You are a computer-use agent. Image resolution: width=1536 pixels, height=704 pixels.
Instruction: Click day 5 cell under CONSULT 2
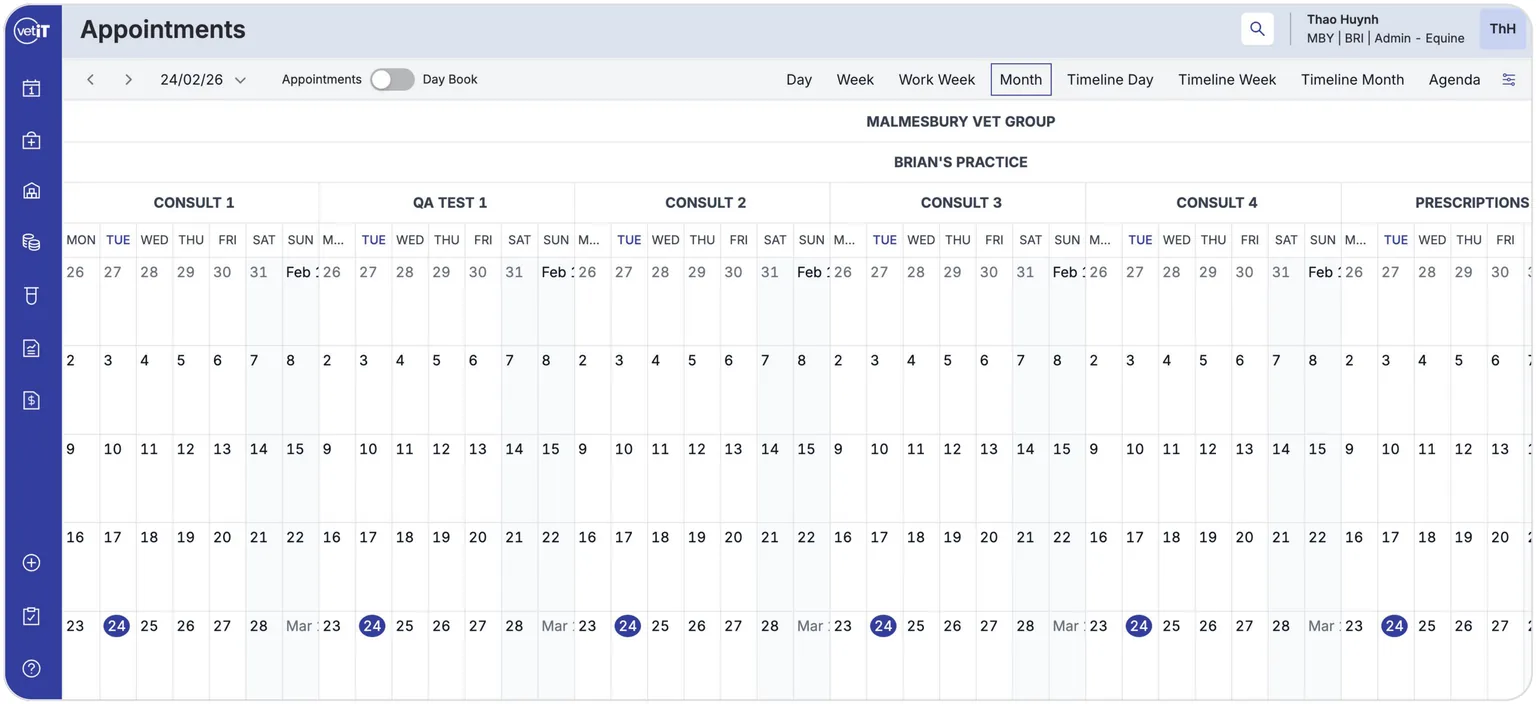point(702,390)
